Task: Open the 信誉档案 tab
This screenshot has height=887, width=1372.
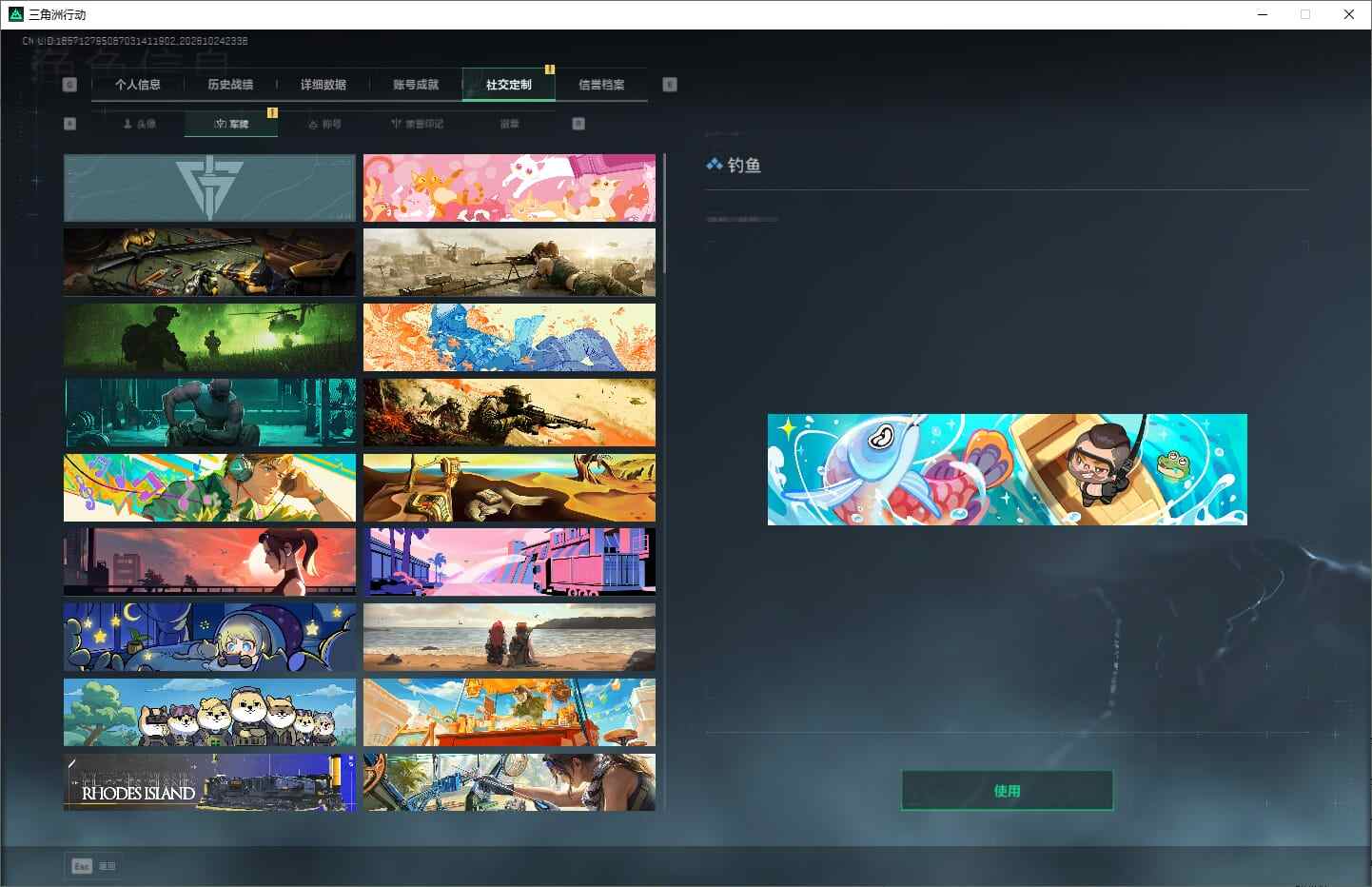Action: pyautogui.click(x=601, y=85)
